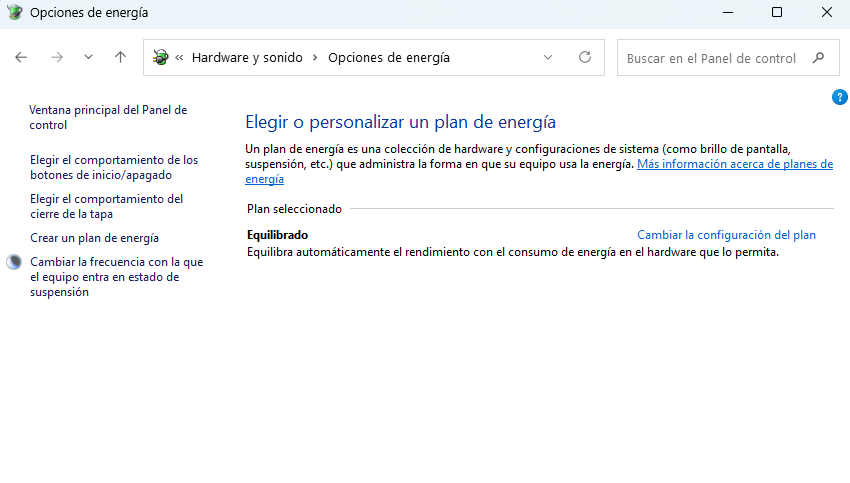Go up one level with up arrow
The width and height of the screenshot is (850, 483).
point(120,57)
